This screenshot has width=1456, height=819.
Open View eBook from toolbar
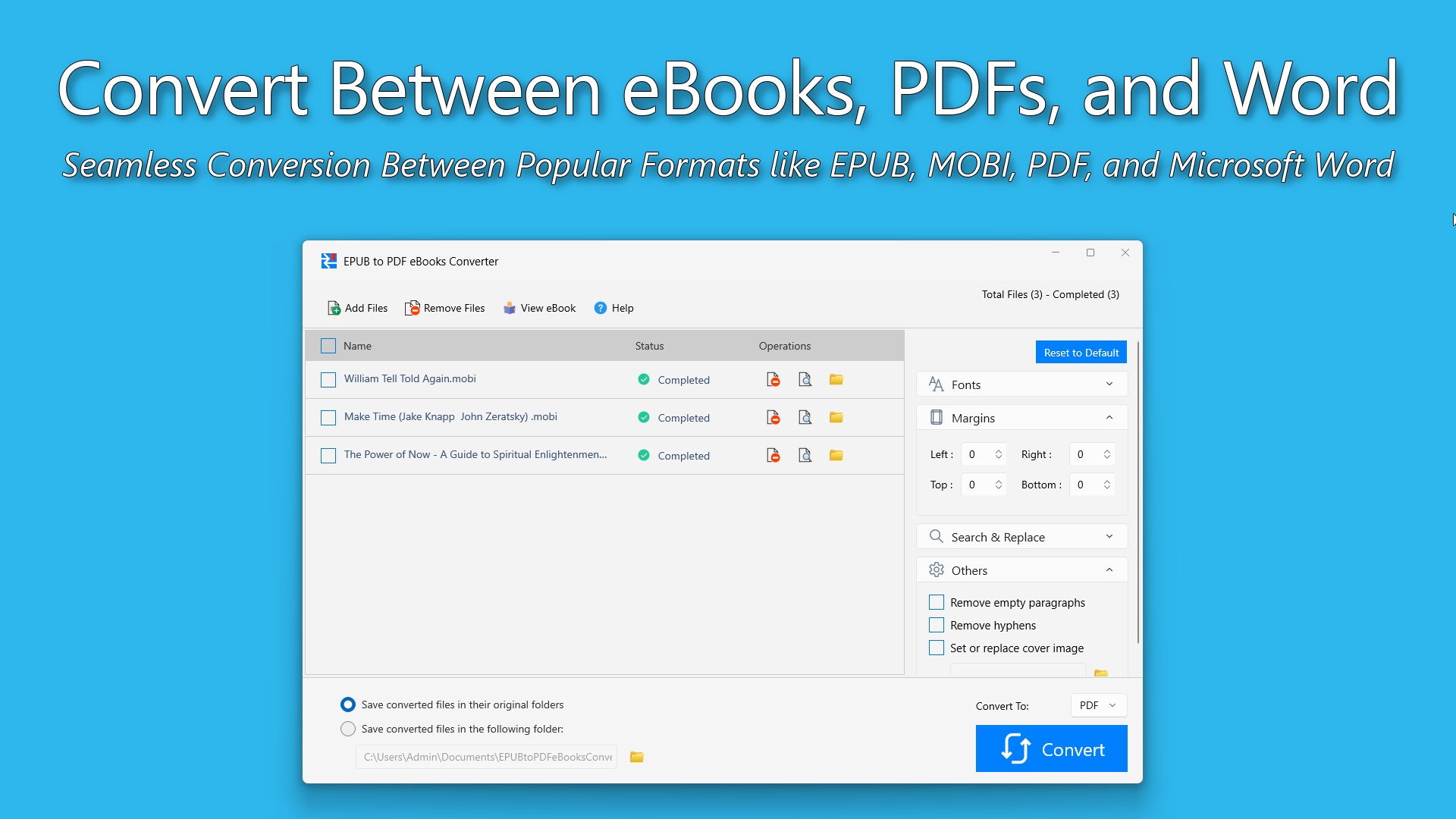click(539, 308)
